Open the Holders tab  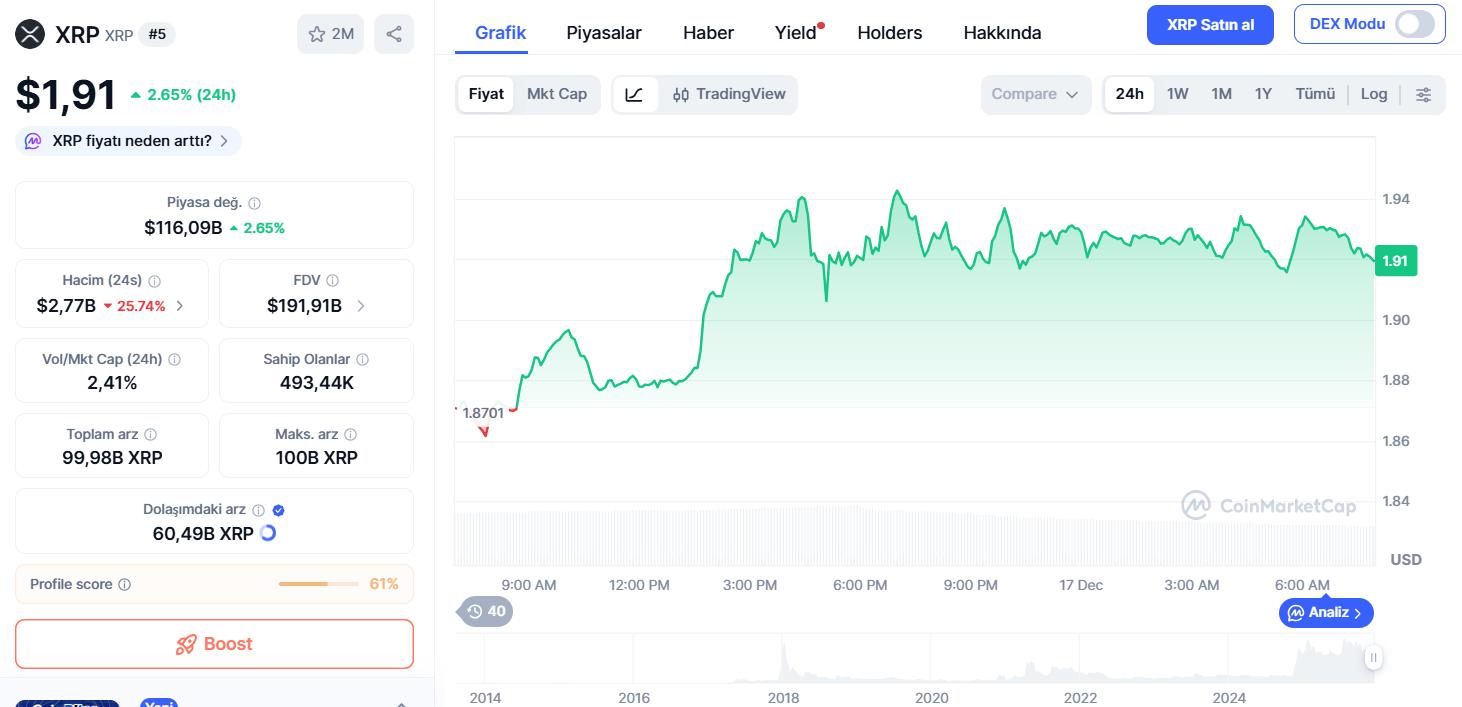pyautogui.click(x=890, y=32)
